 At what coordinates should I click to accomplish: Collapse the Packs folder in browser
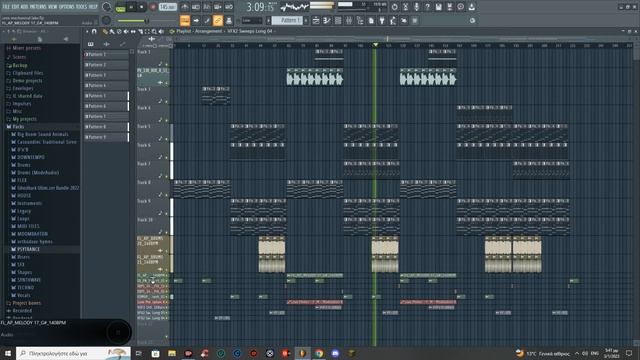18,127
